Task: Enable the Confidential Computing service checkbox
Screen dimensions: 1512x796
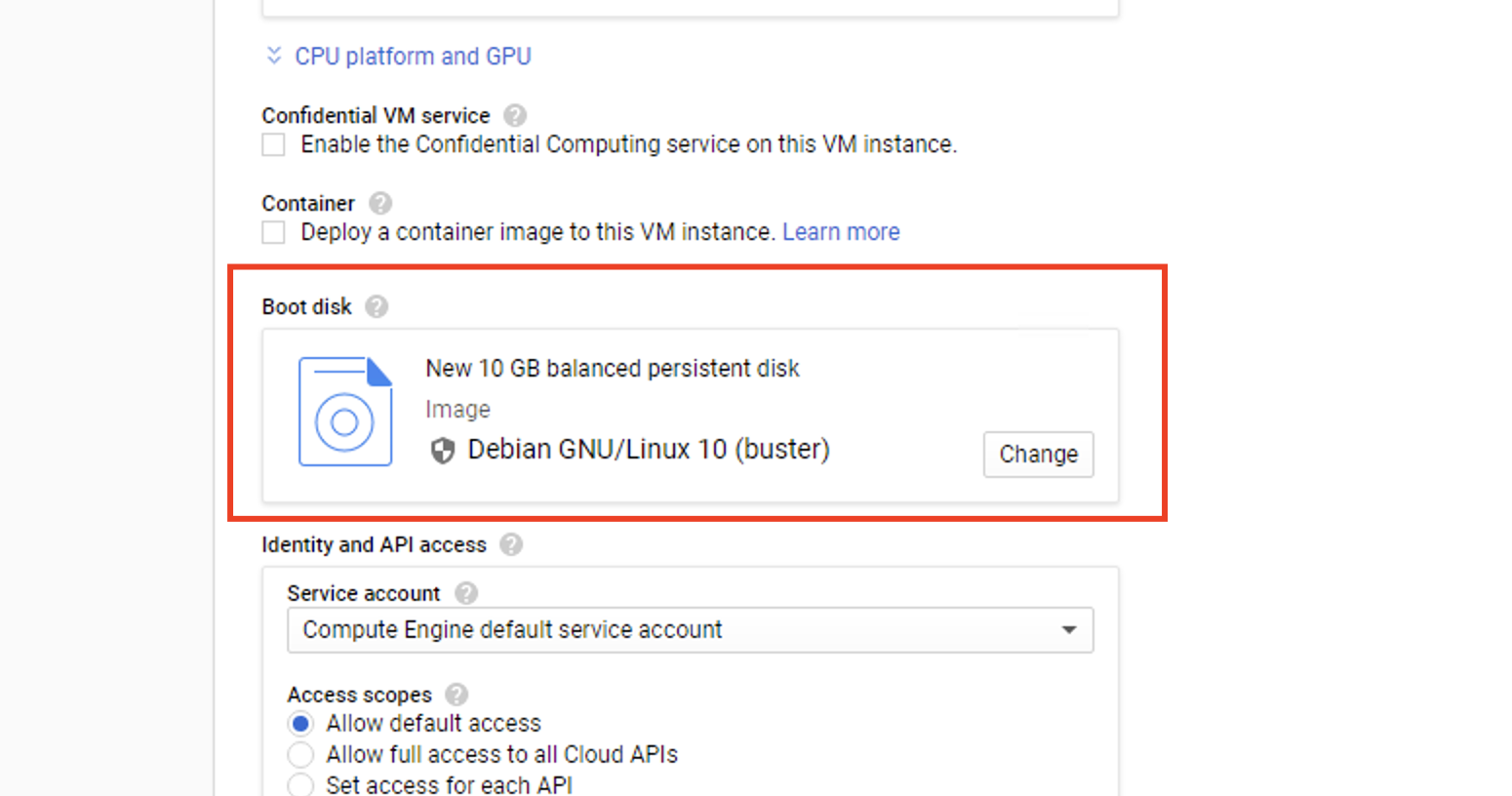Action: (x=273, y=145)
